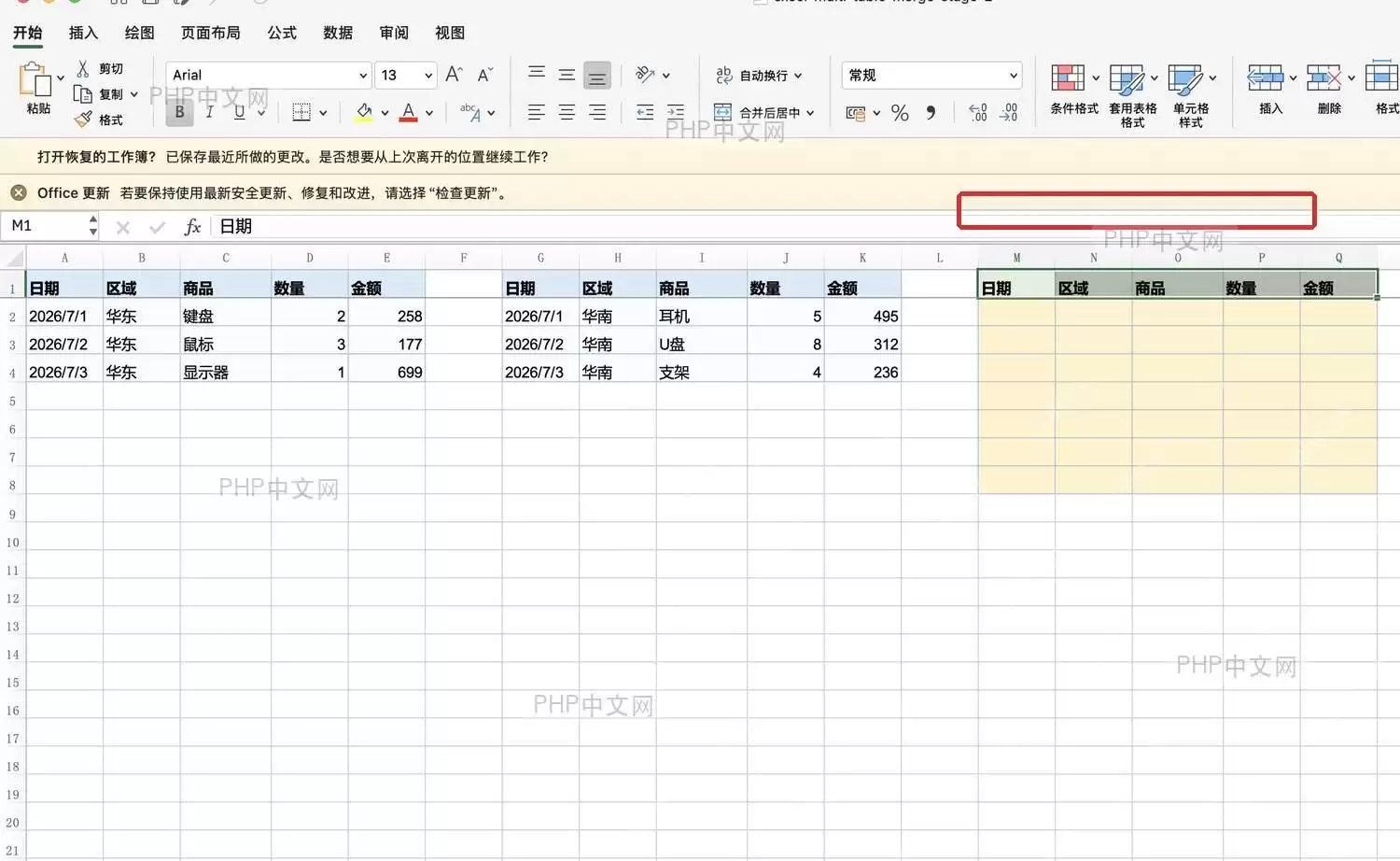
Task: Expand the fill color dropdown arrow
Action: coord(385,113)
